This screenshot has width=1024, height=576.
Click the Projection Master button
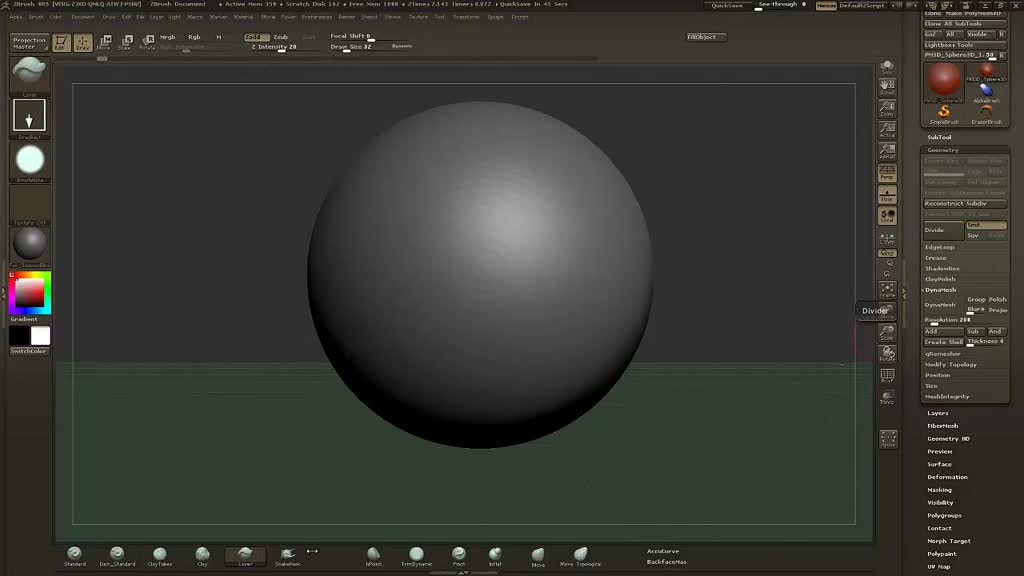click(x=29, y=43)
